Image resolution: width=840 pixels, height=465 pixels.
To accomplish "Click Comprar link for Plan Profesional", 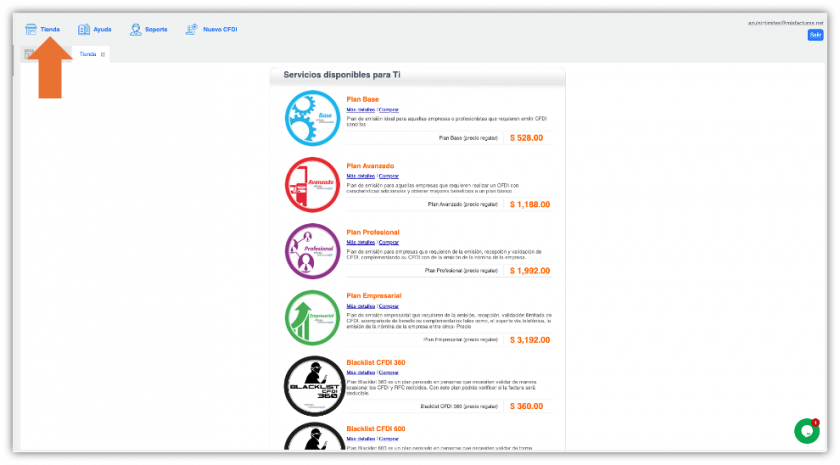I will pyautogui.click(x=389, y=243).
